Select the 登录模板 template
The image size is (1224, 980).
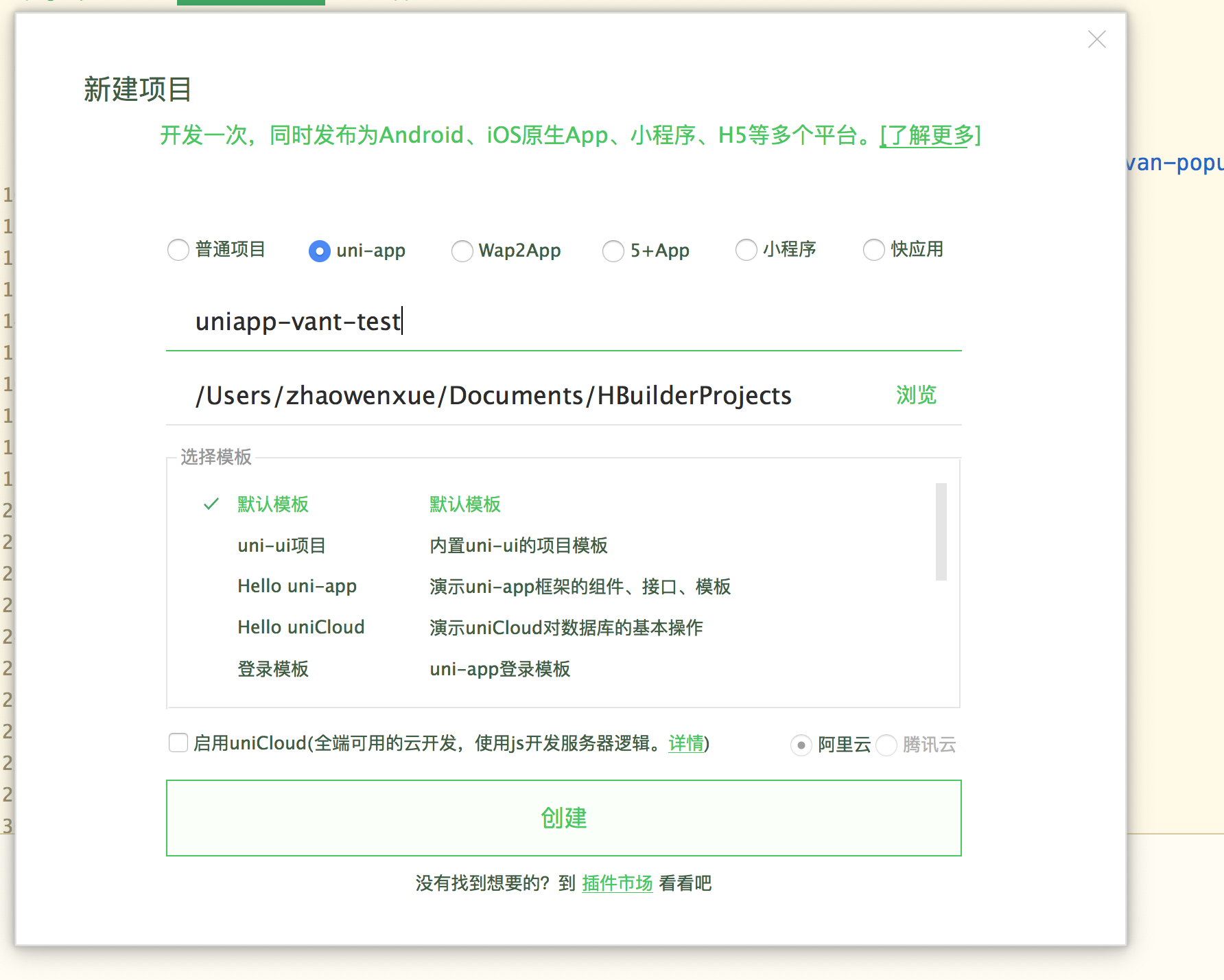pyautogui.click(x=272, y=669)
